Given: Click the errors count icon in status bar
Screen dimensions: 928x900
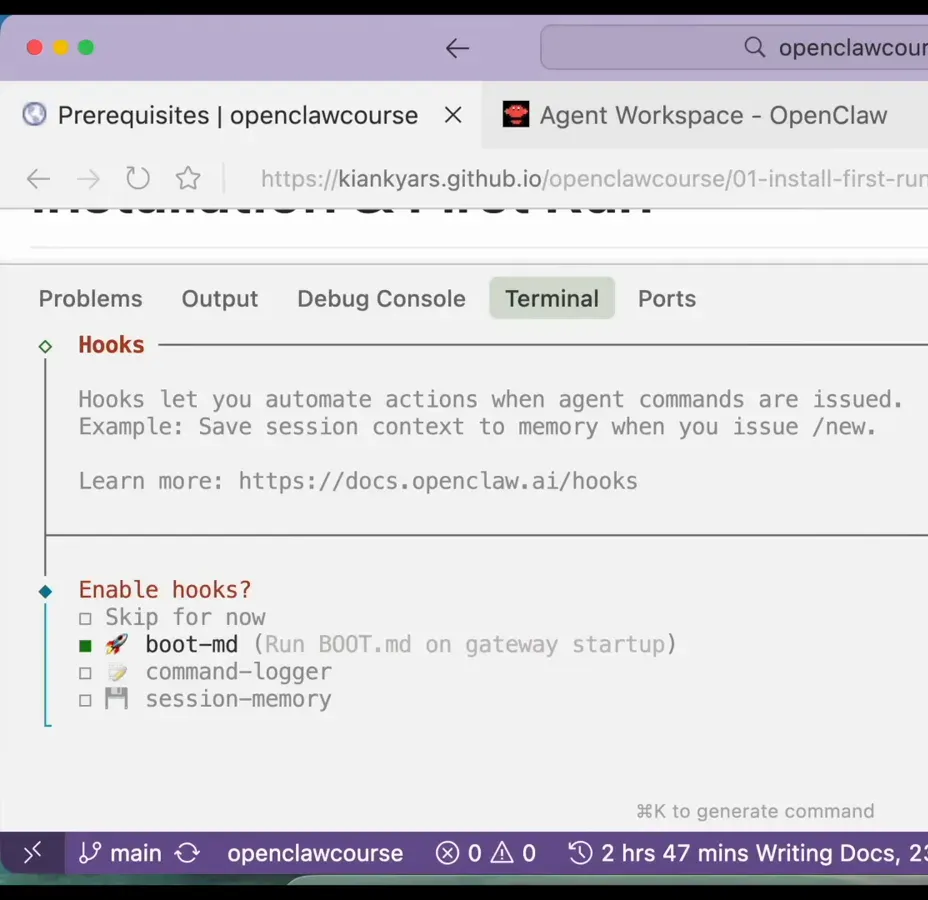Looking at the screenshot, I should (447, 853).
